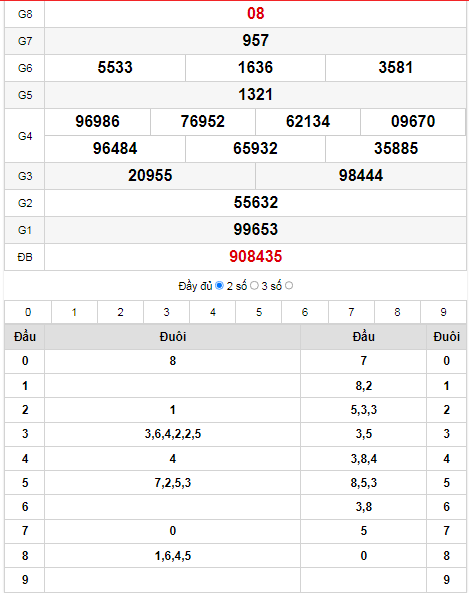This screenshot has height=593, width=469.
Task: Click the G1 row label
Action: pos(25,230)
